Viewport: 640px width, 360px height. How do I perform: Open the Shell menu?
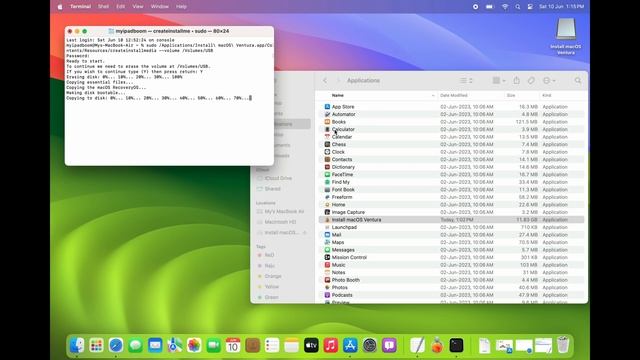point(103,7)
